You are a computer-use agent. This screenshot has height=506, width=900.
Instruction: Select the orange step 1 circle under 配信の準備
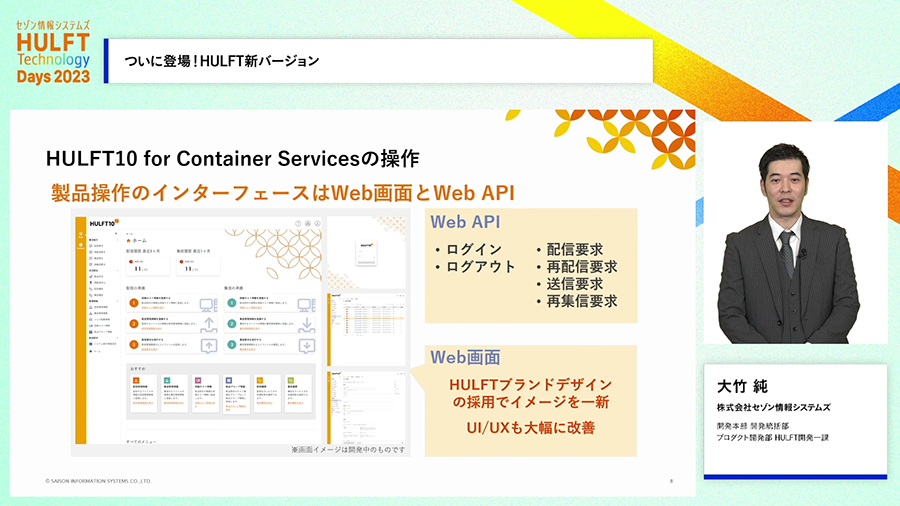coord(133,302)
